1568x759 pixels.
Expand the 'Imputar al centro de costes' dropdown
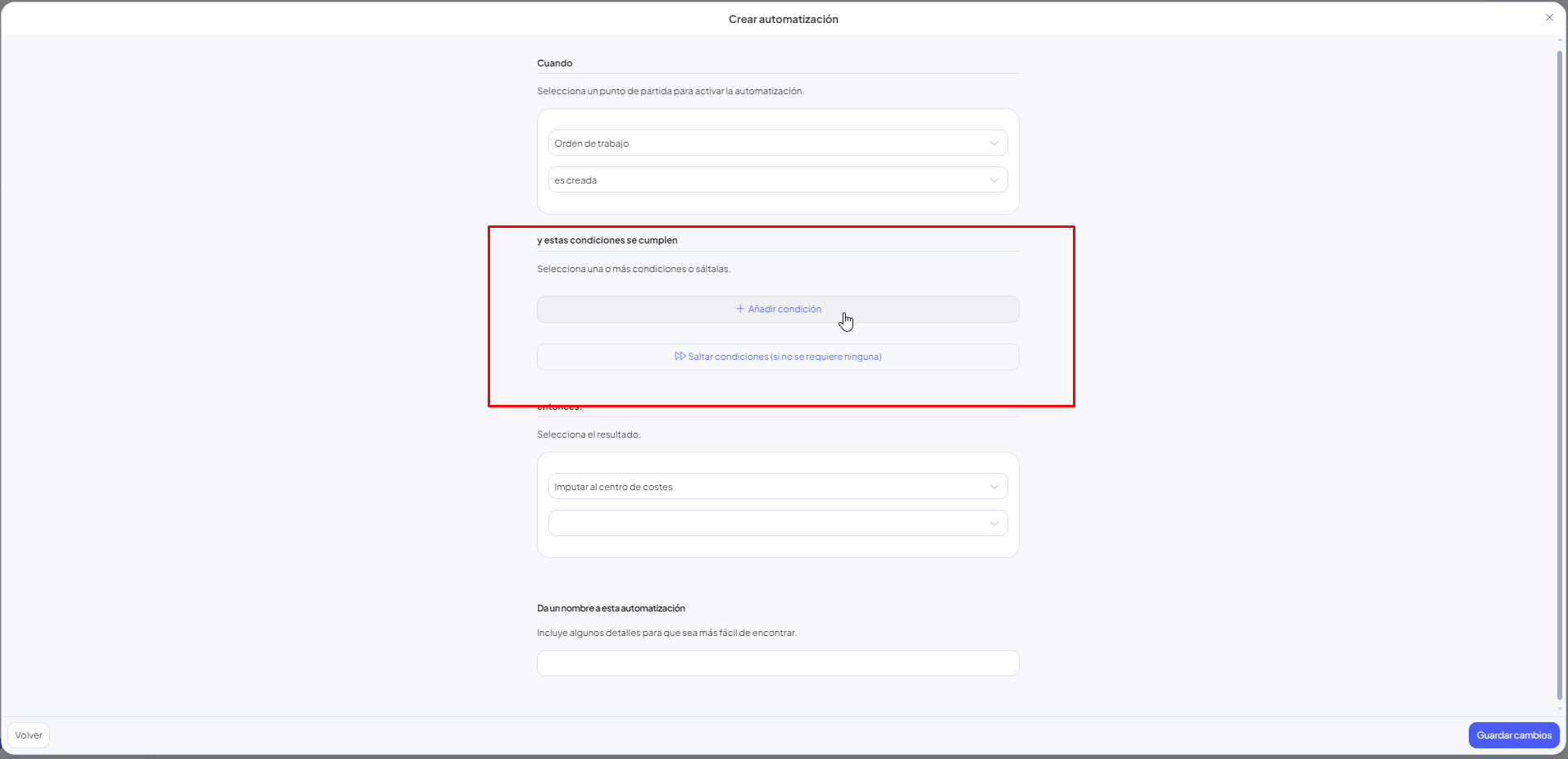click(778, 487)
